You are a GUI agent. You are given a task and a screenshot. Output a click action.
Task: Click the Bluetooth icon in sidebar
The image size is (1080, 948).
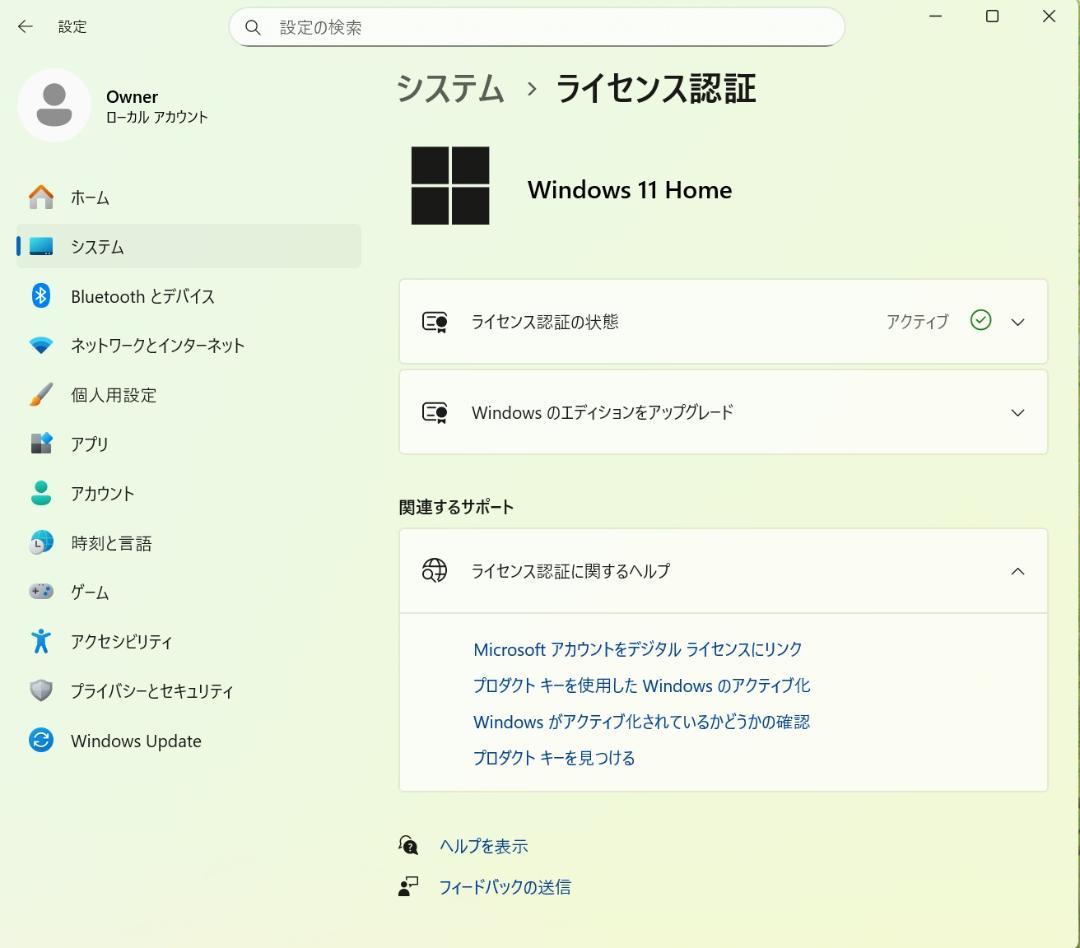(x=41, y=296)
